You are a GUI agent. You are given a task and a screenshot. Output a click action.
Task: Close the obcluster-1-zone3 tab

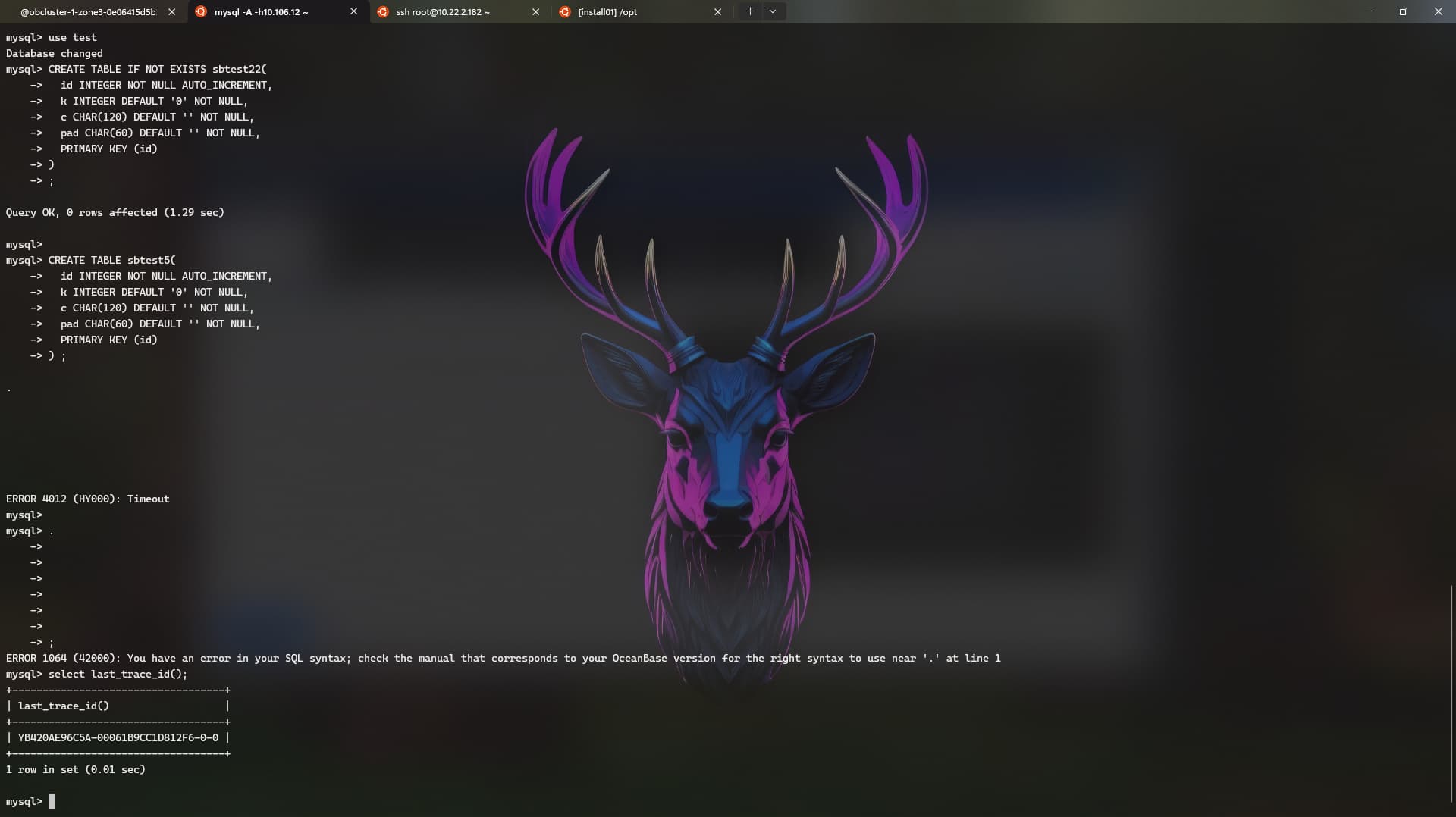click(171, 11)
